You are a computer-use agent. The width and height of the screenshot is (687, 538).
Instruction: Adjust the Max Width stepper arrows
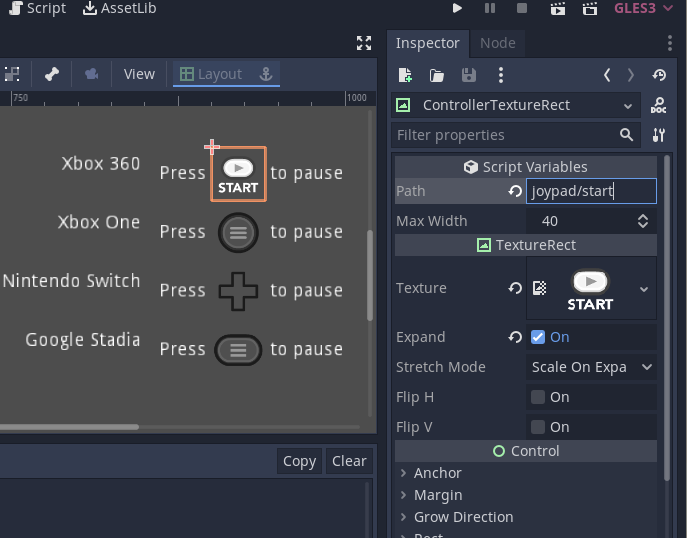coord(643,221)
